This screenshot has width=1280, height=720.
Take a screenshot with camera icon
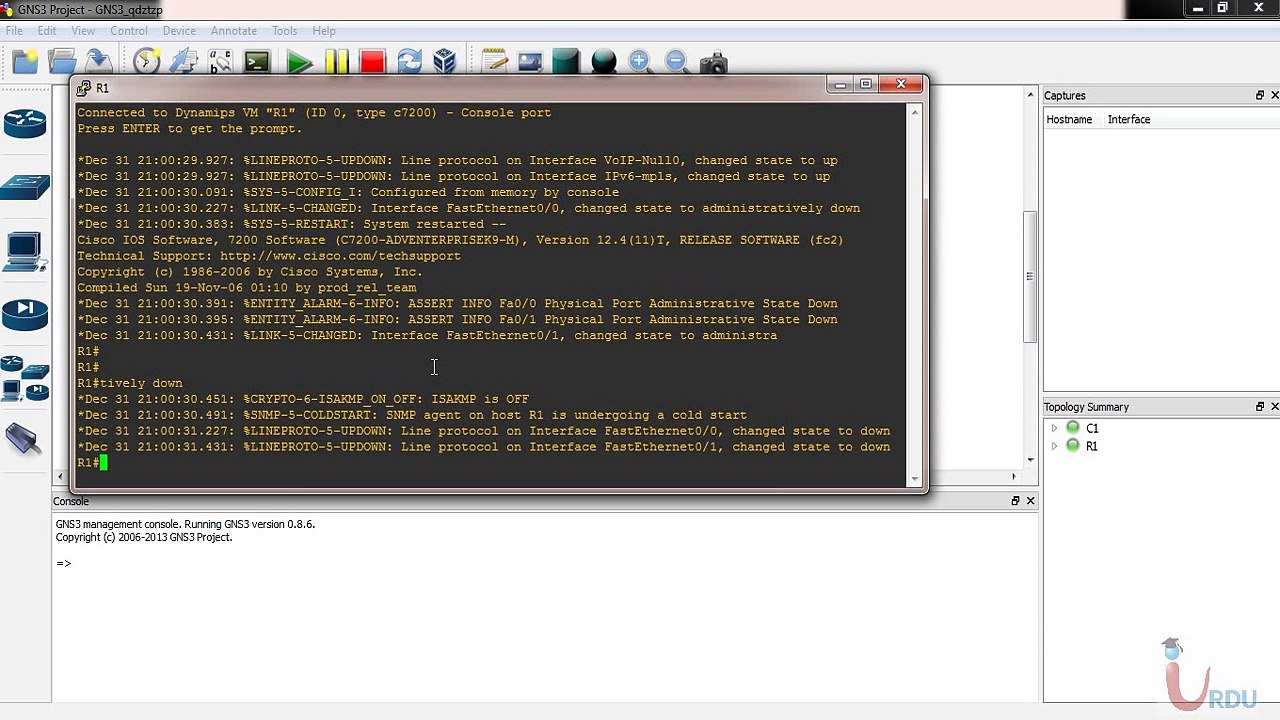(x=713, y=63)
